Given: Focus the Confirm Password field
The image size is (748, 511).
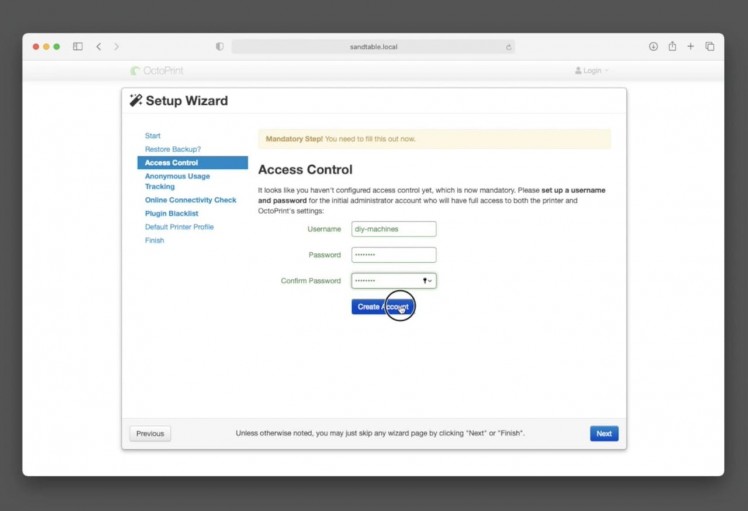Looking at the screenshot, I should click(x=394, y=281).
